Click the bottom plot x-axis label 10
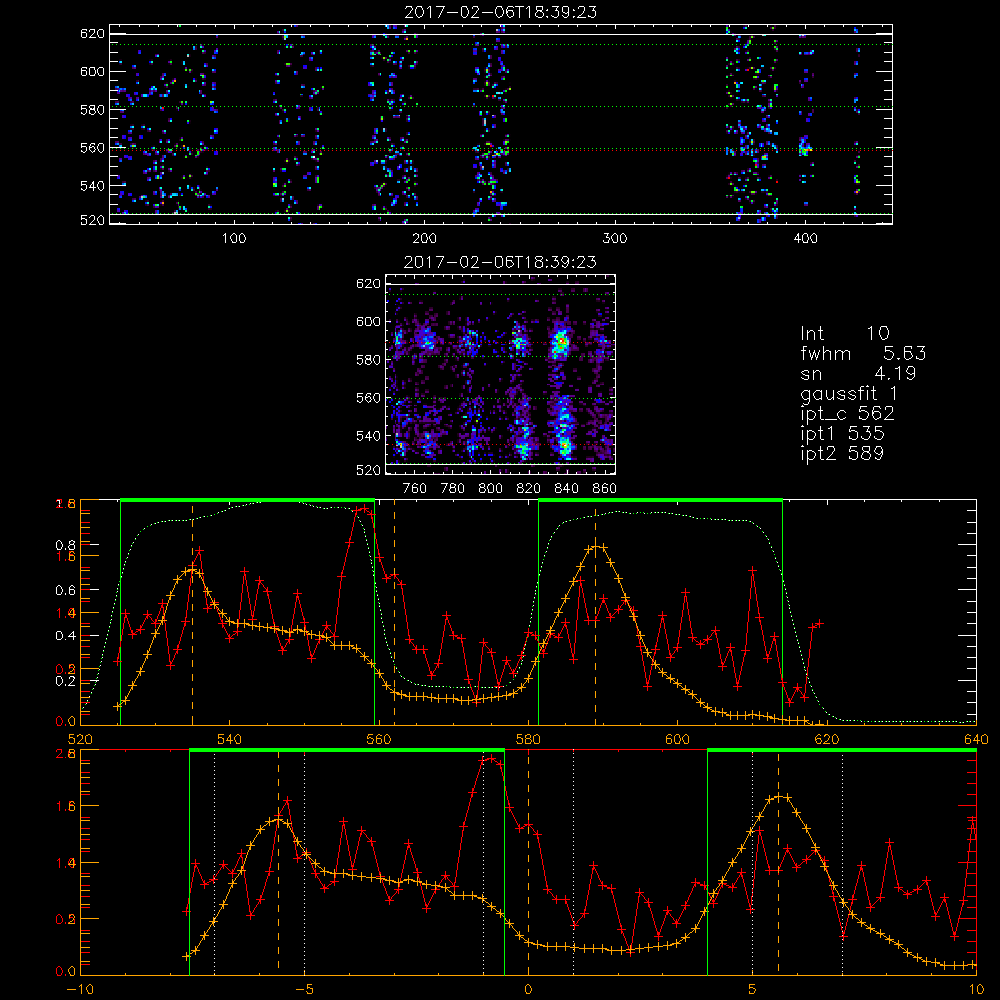 pyautogui.click(x=976, y=990)
